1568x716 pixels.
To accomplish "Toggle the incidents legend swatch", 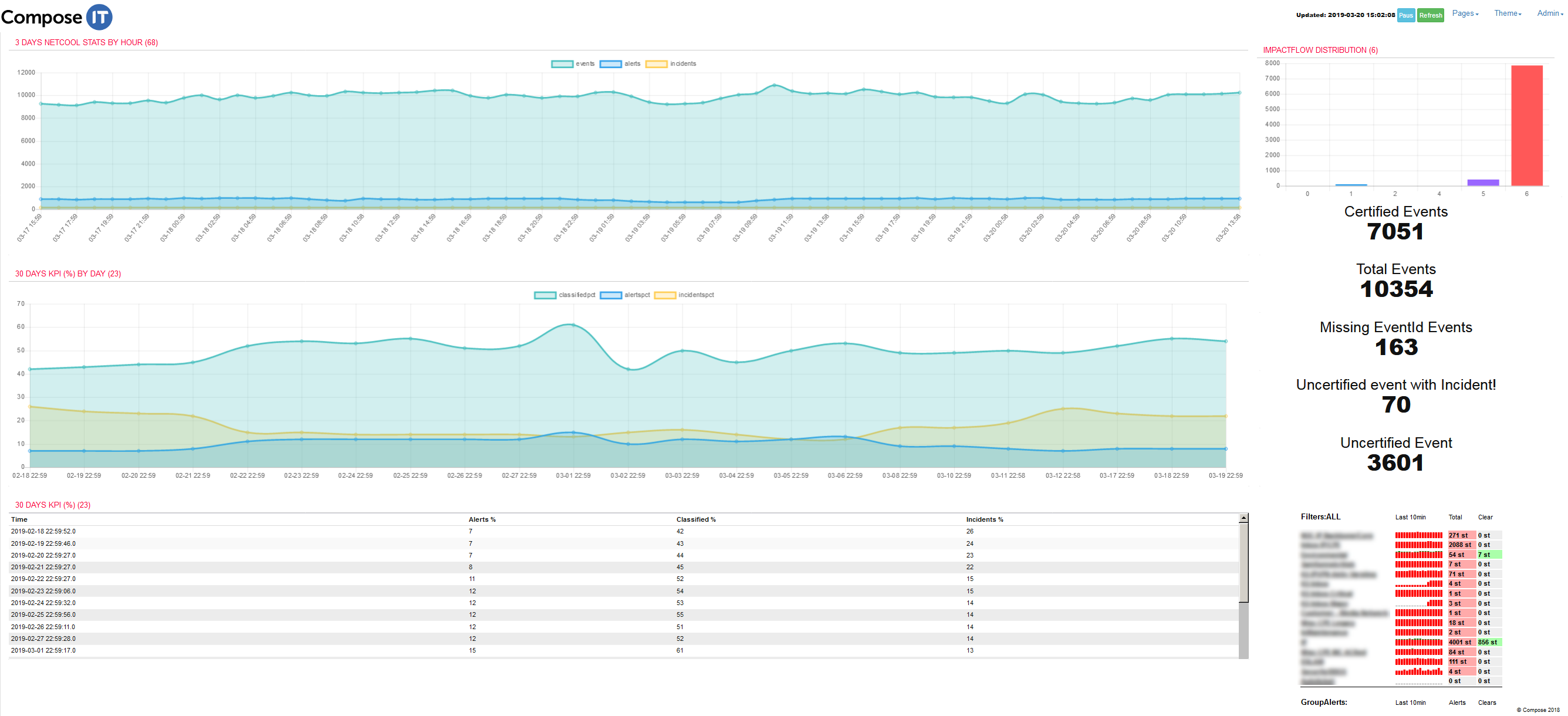I will [655, 64].
